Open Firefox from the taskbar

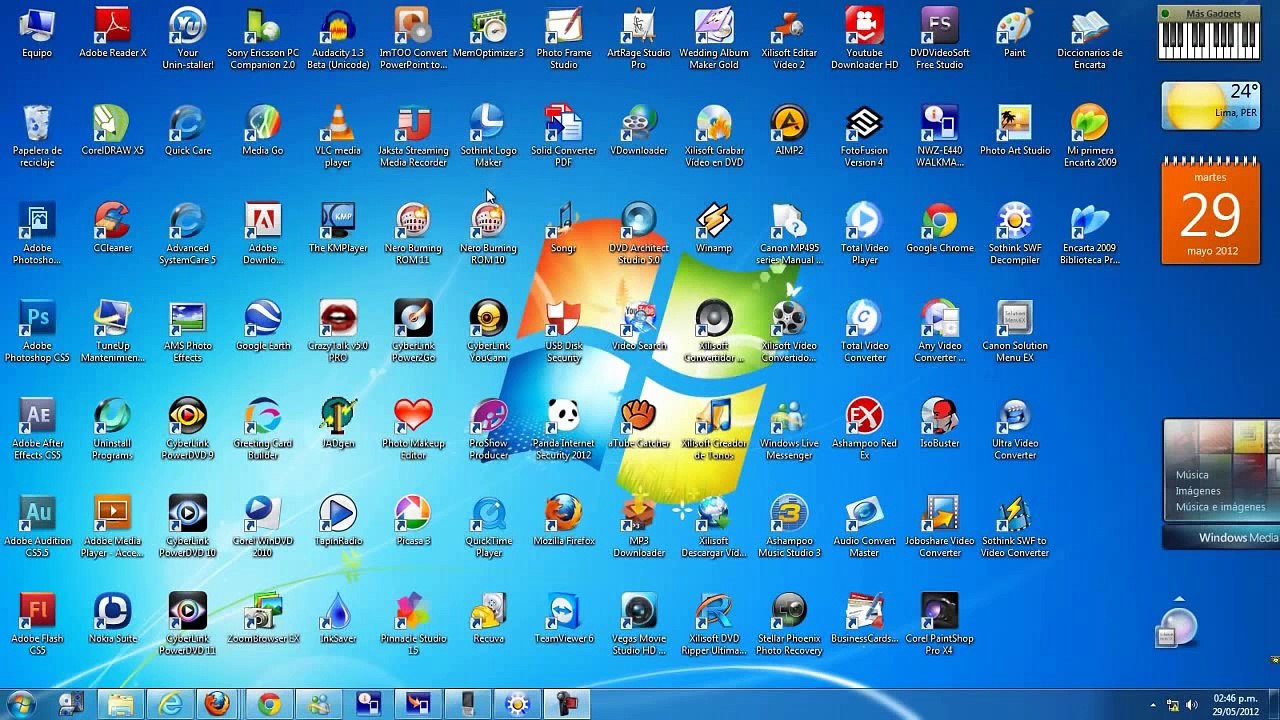218,704
